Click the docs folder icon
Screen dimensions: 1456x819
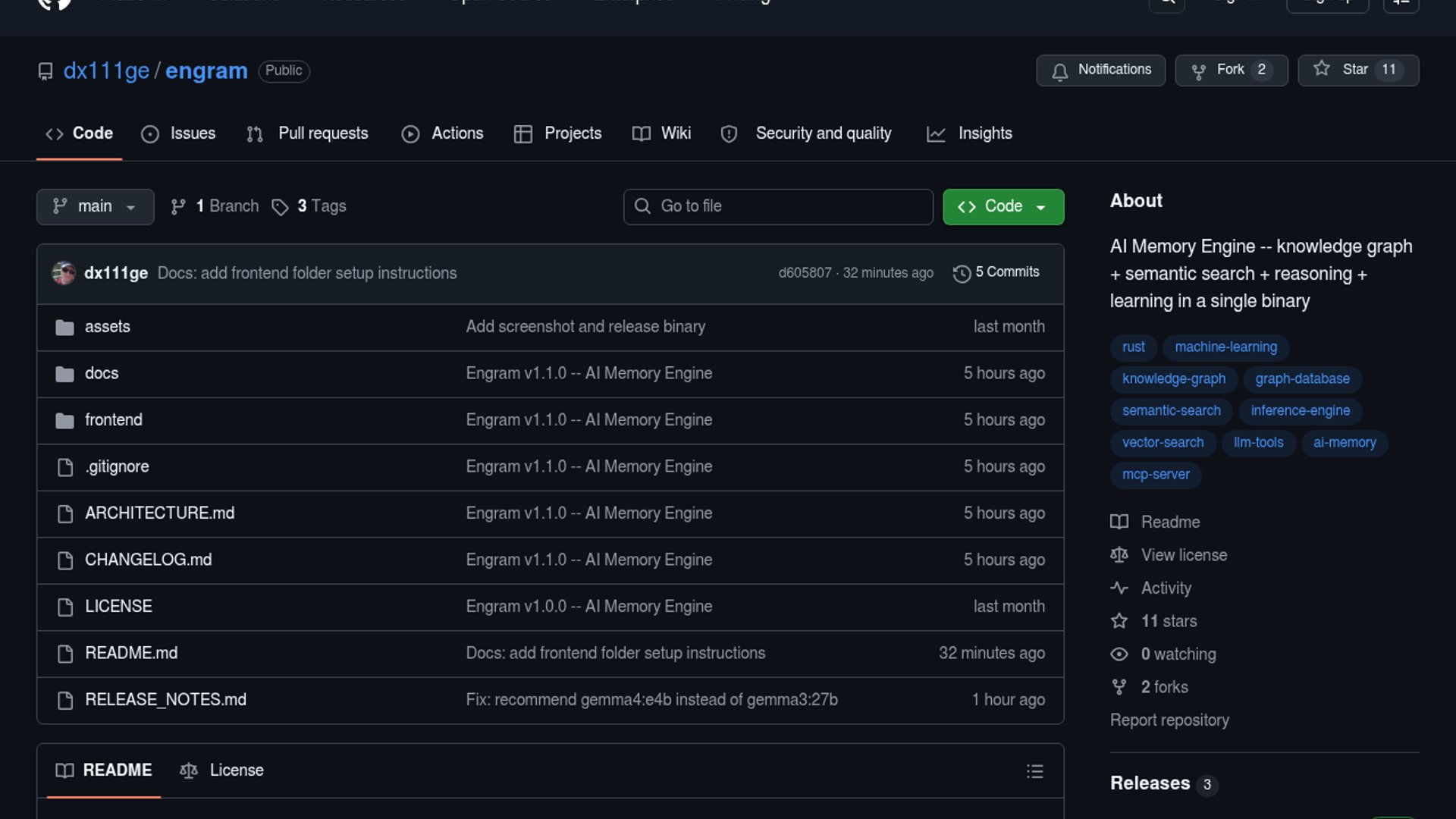65,374
